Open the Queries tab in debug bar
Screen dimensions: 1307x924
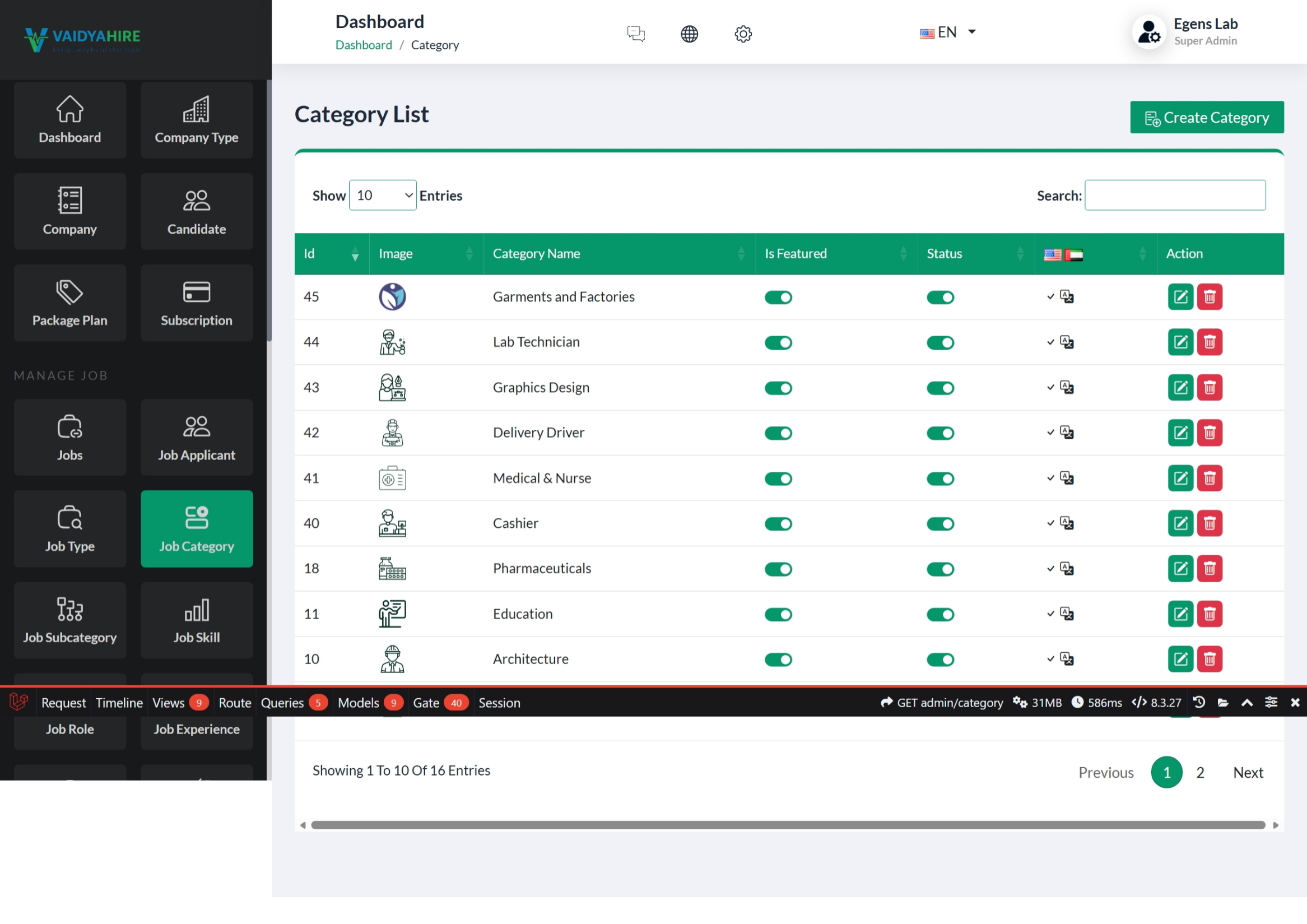282,703
